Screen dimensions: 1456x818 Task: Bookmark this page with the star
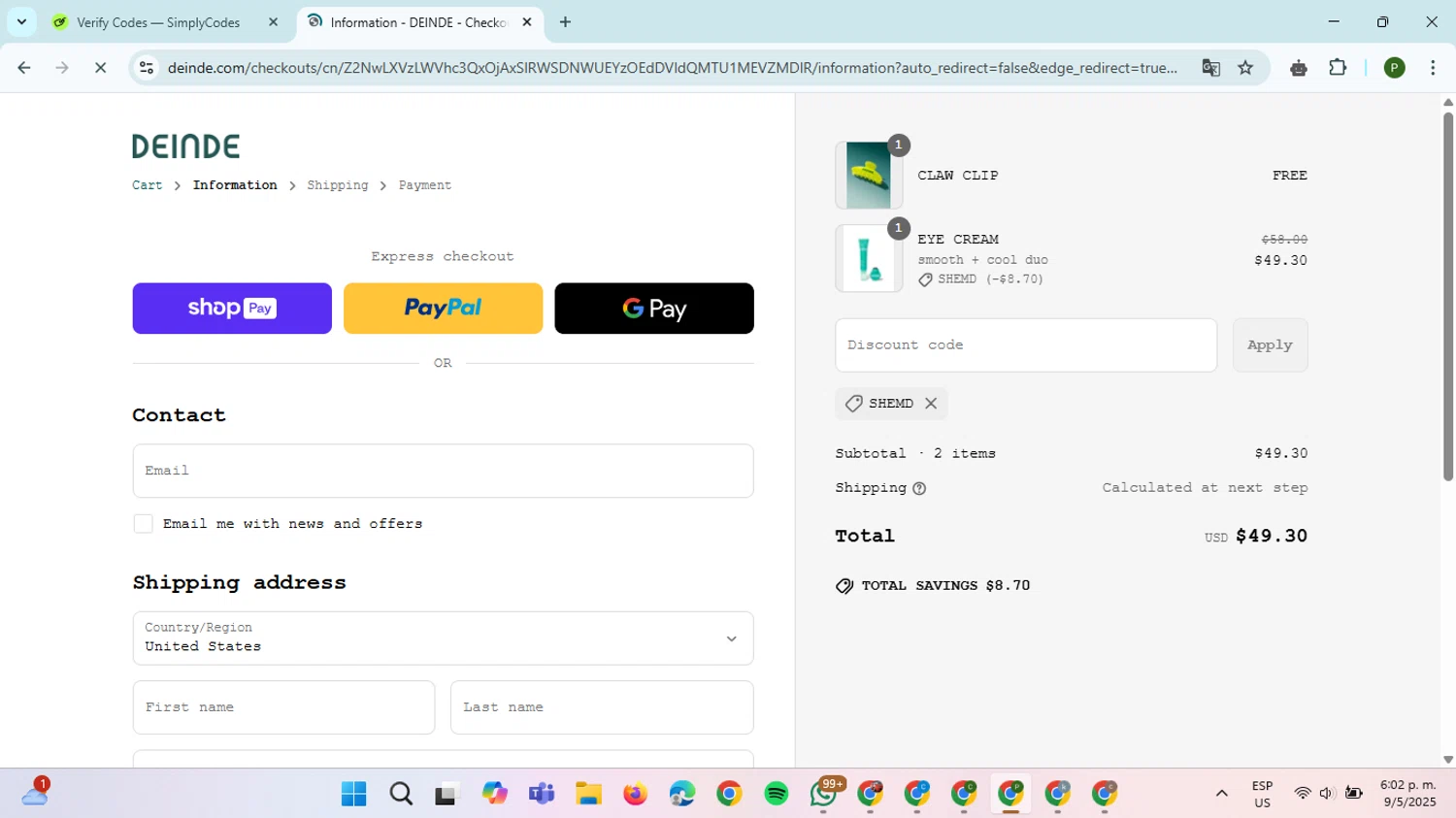point(1245,68)
